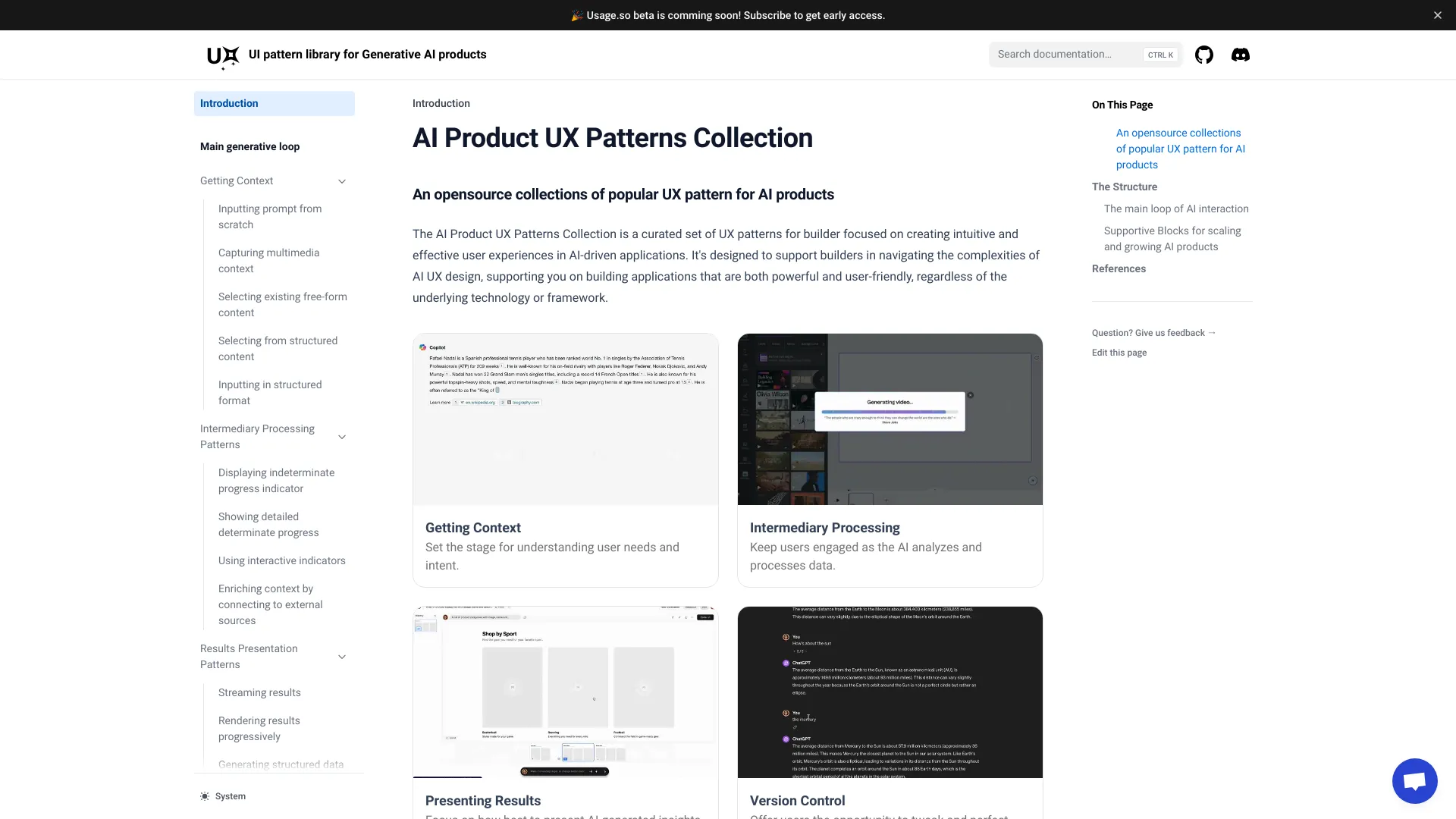
Task: Open the Give us feedback link
Action: pyautogui.click(x=1153, y=333)
